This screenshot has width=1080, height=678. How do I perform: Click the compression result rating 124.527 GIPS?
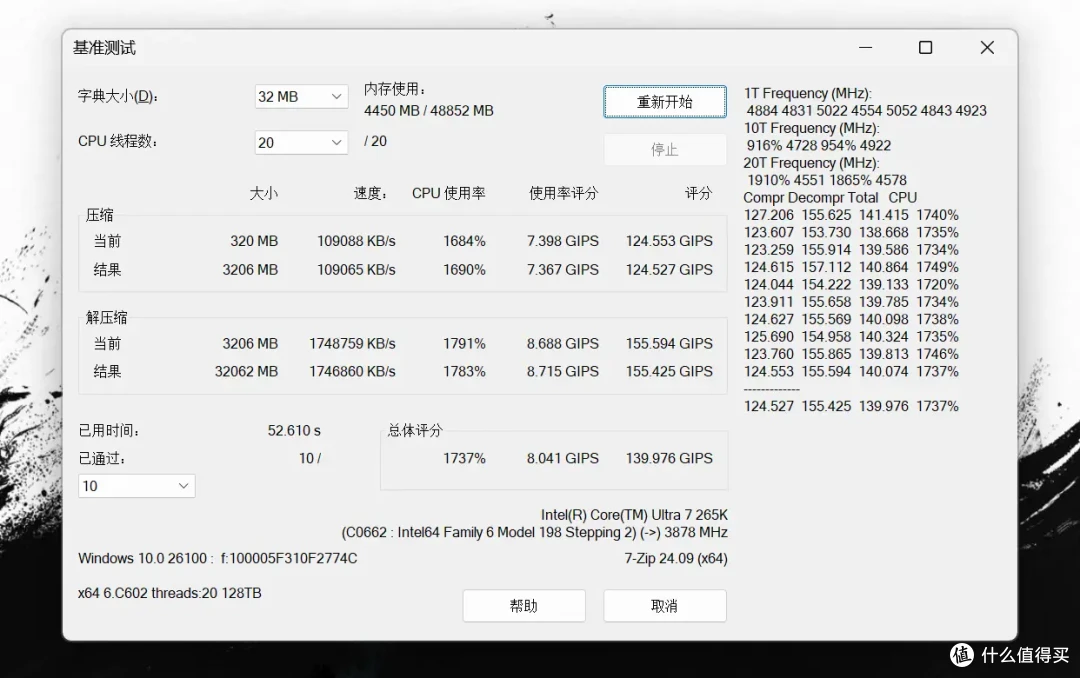point(669,270)
